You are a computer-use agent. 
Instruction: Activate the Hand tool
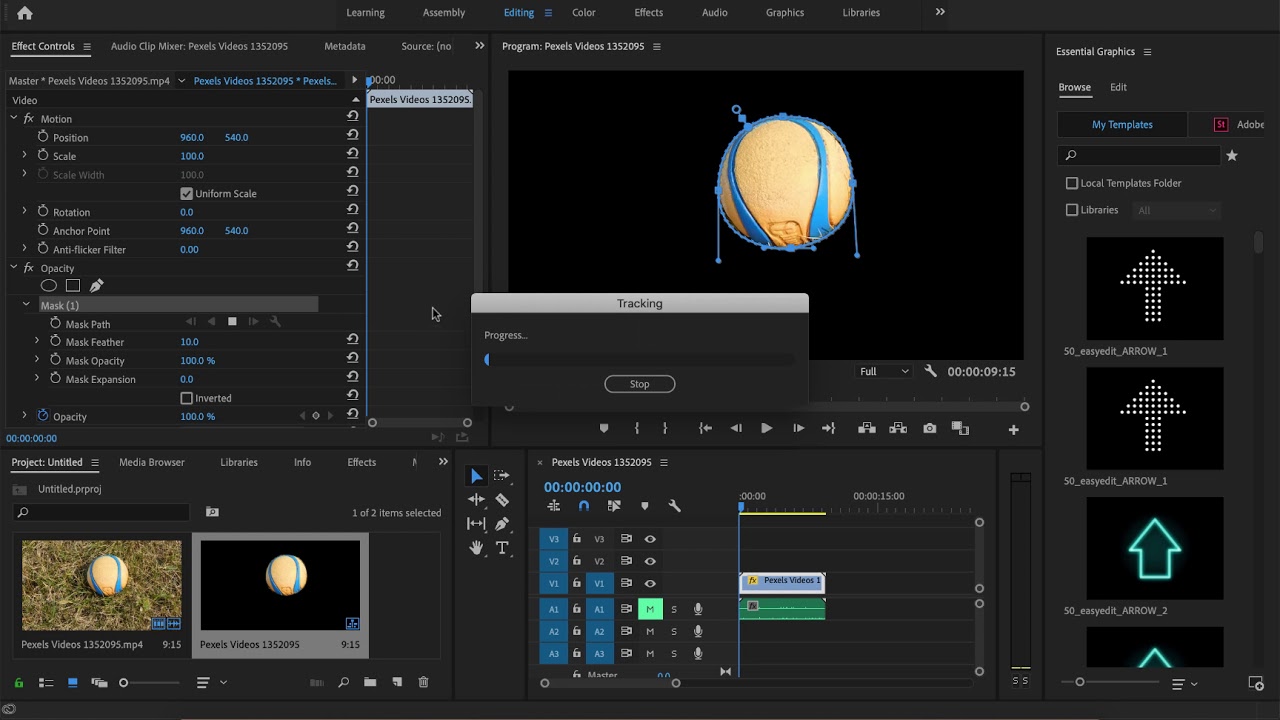pos(477,548)
